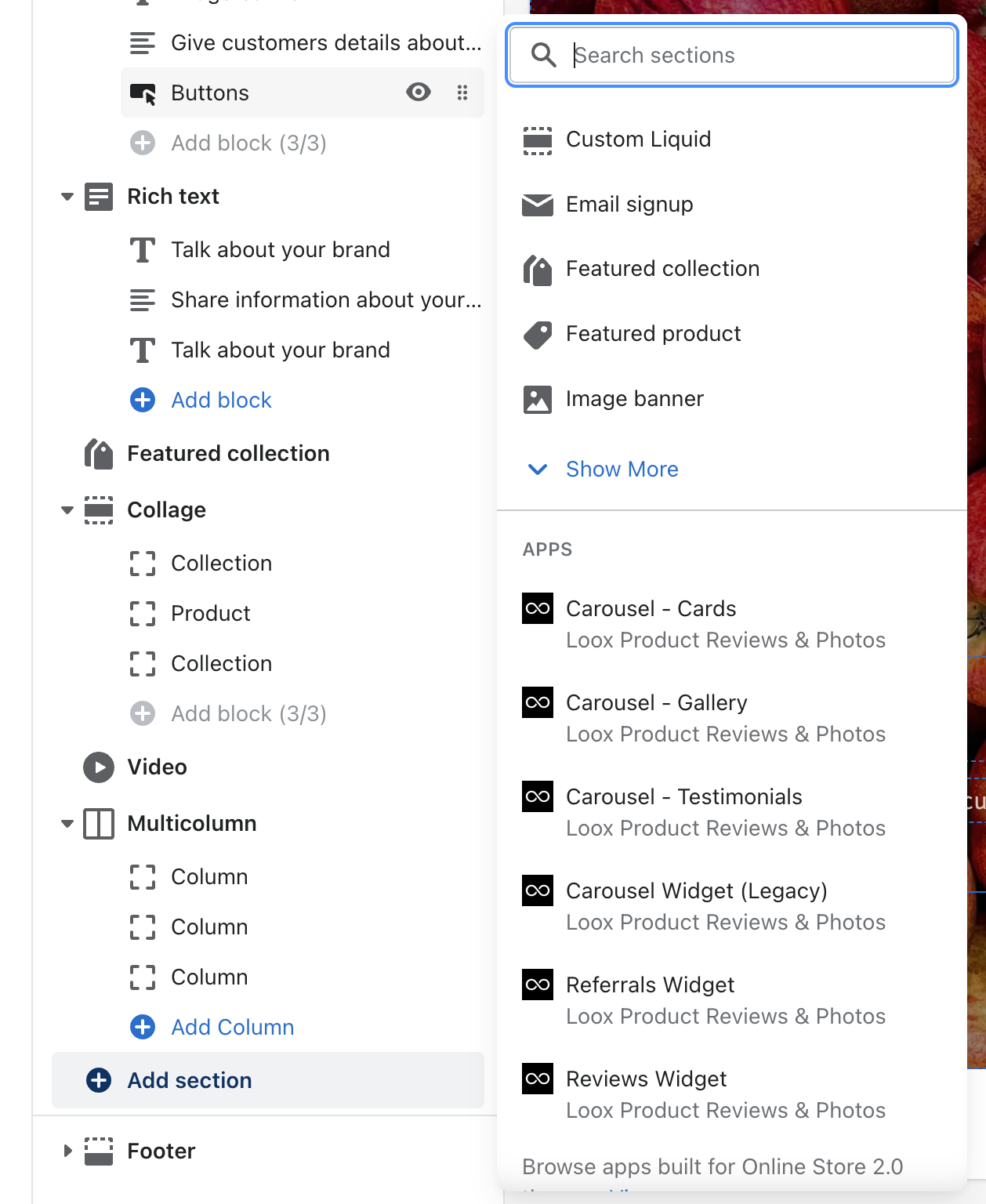Image resolution: width=986 pixels, height=1204 pixels.
Task: Select the Featured collection bag icon
Action: 538,270
